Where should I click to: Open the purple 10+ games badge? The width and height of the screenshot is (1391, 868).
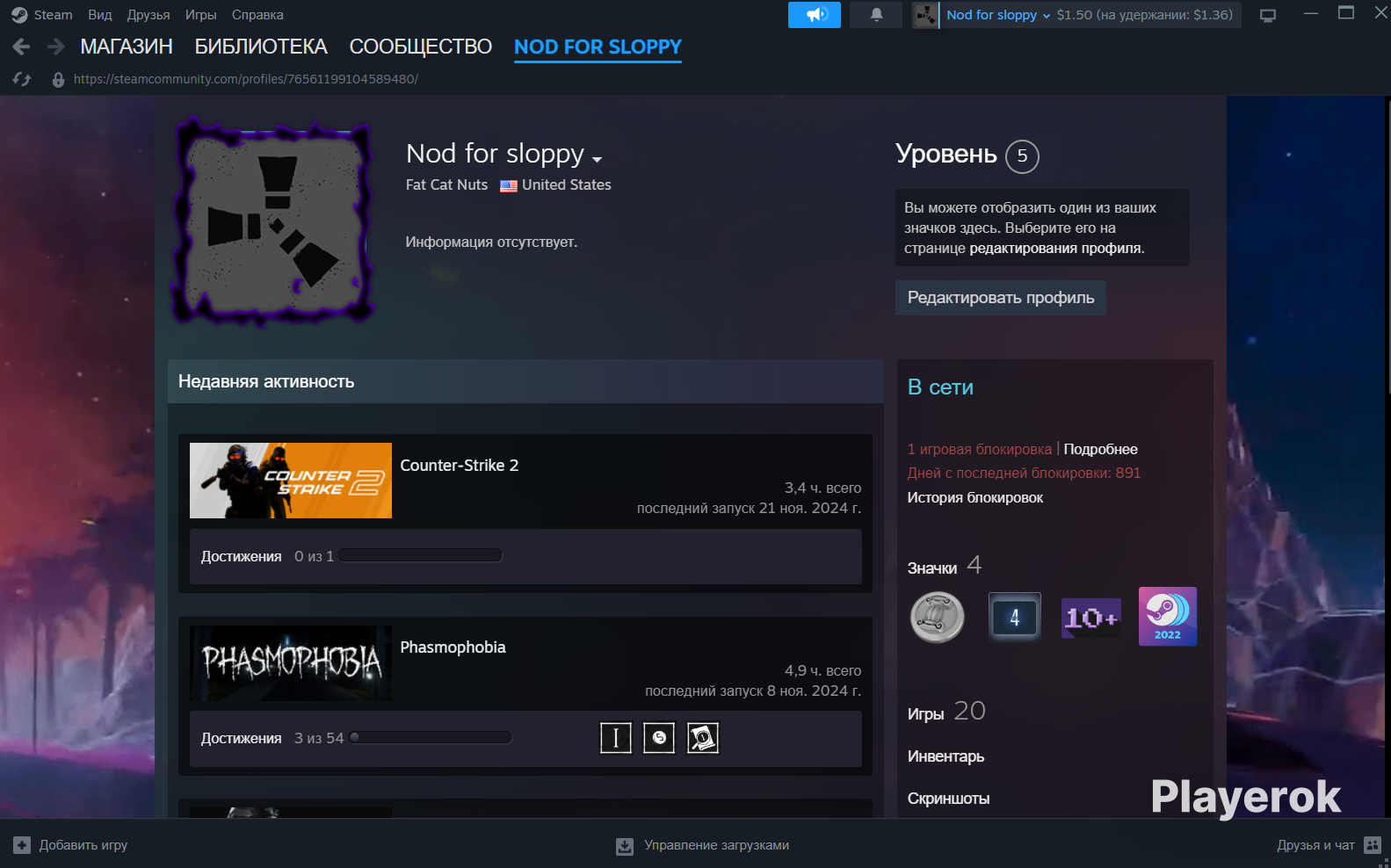click(x=1090, y=617)
